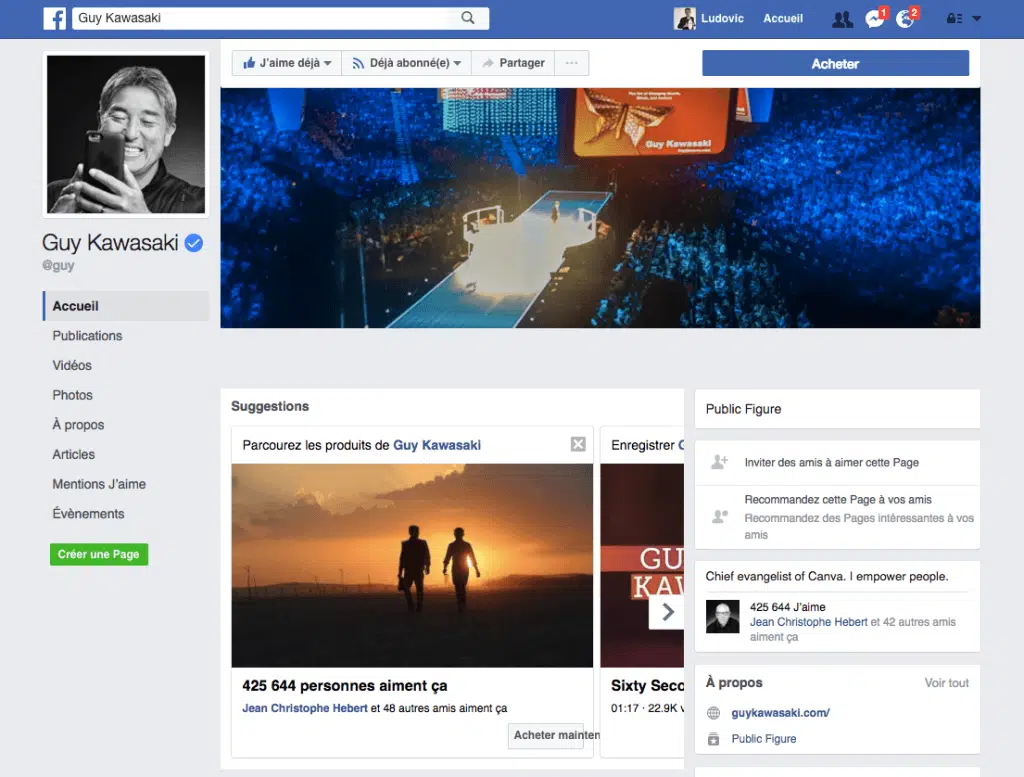
Task: Open Ludovic's profile picture in top bar
Action: pos(684,18)
